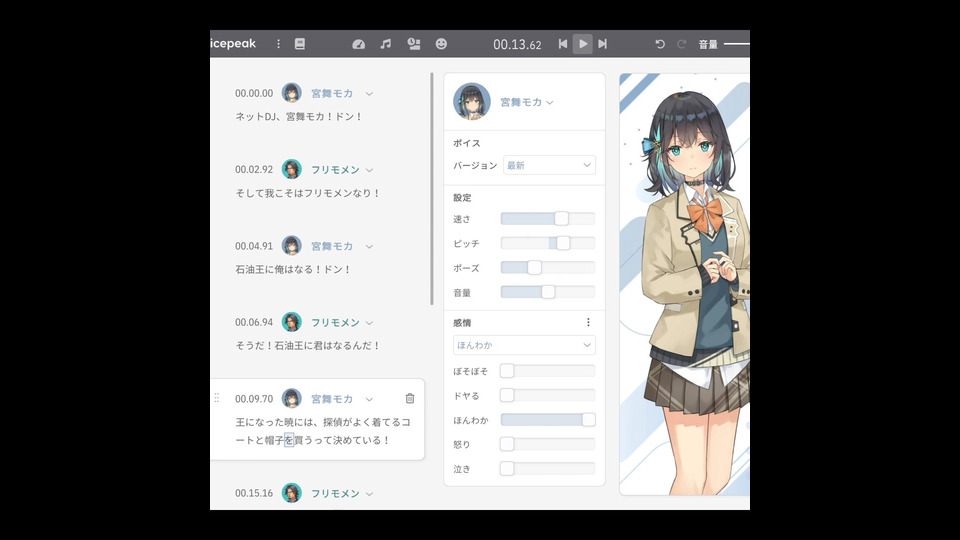Click into the 王になった暁には text field
960x540 pixels.
pyautogui.click(x=323, y=431)
